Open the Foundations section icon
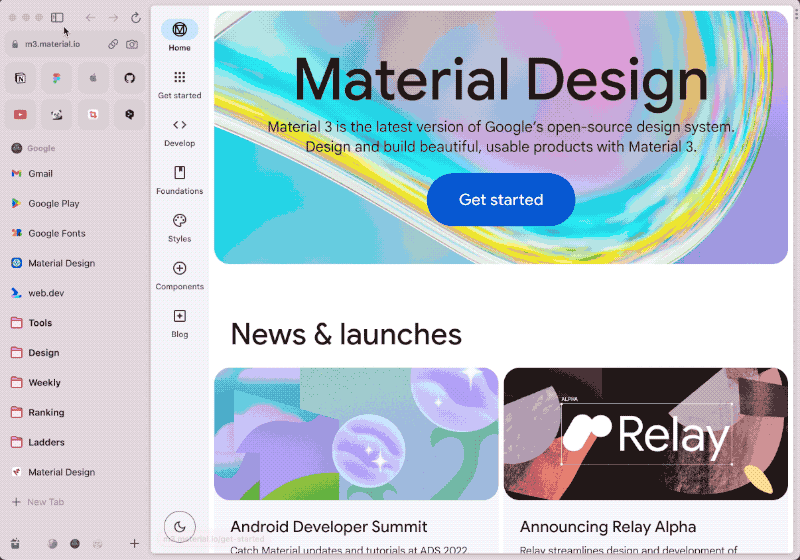The height and width of the screenshot is (560, 800). [180, 172]
